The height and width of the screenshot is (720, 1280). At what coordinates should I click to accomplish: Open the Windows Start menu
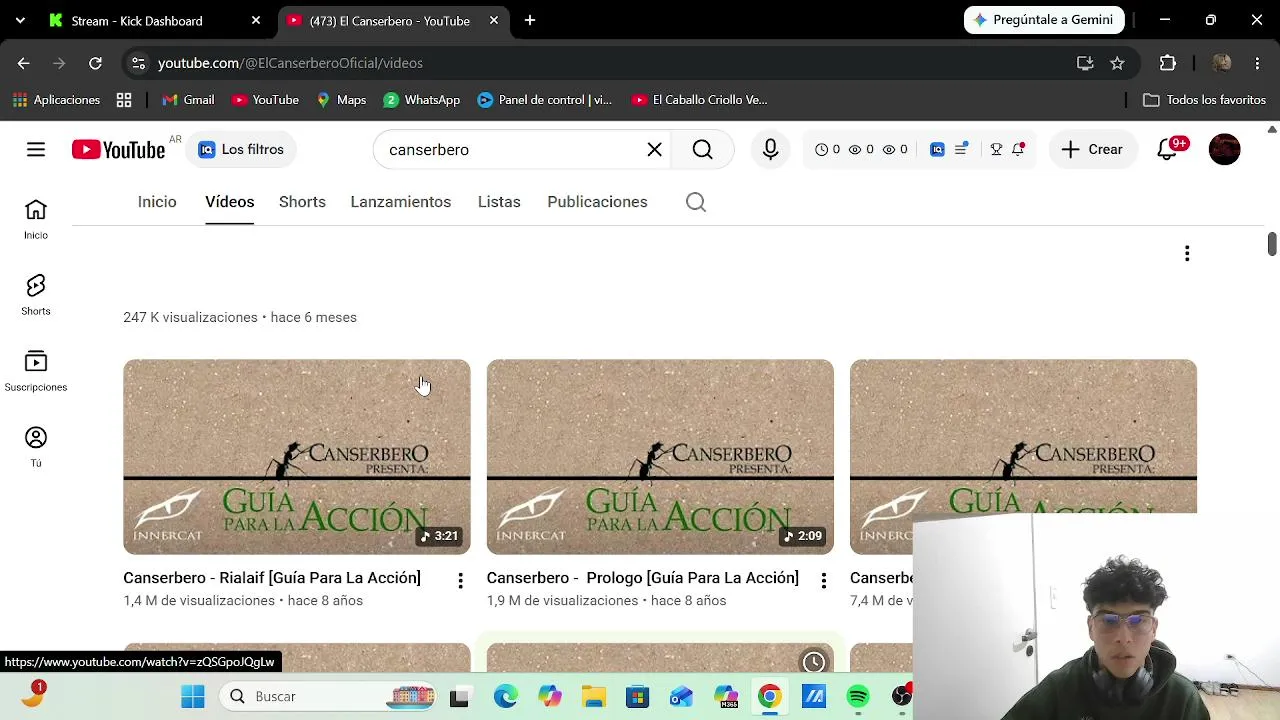193,696
